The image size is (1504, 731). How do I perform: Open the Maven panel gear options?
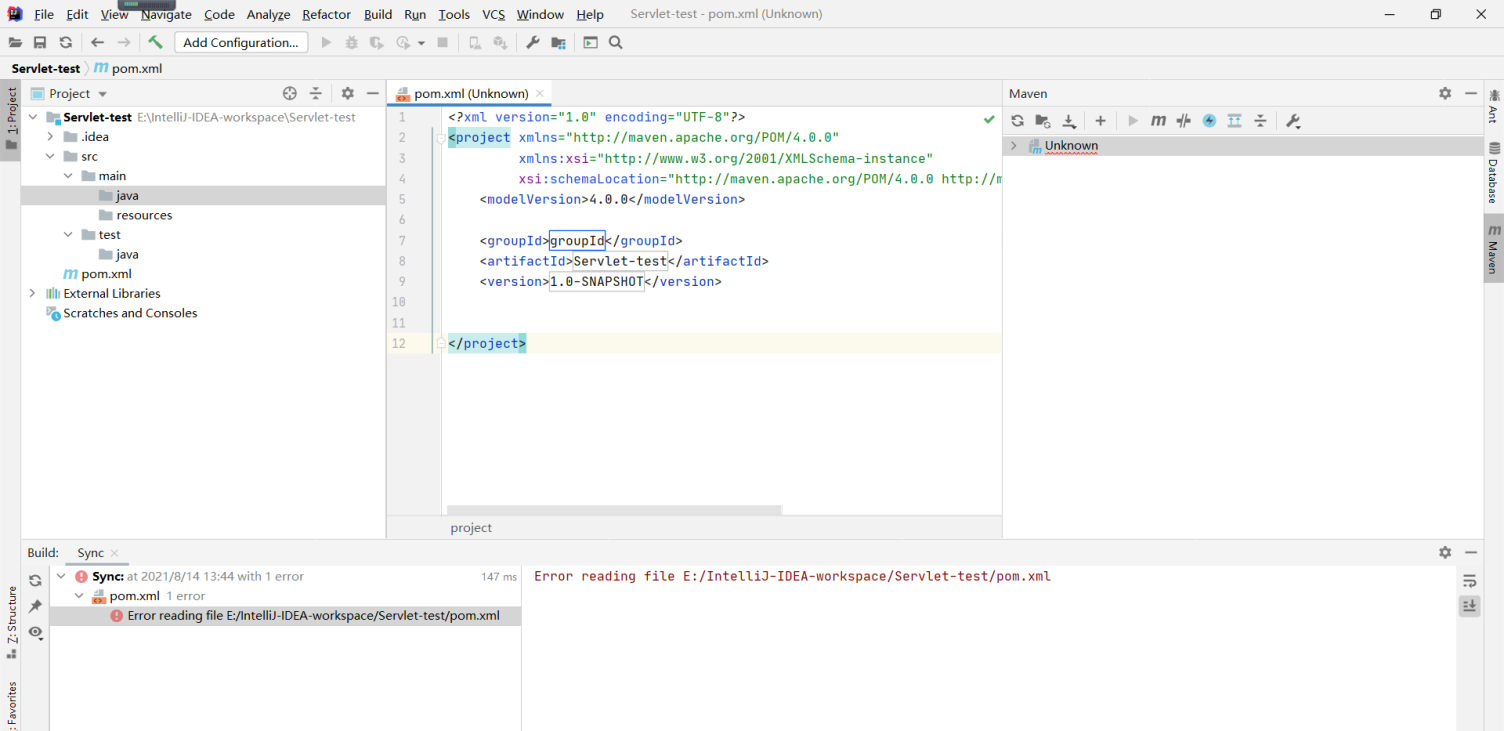coord(1445,93)
